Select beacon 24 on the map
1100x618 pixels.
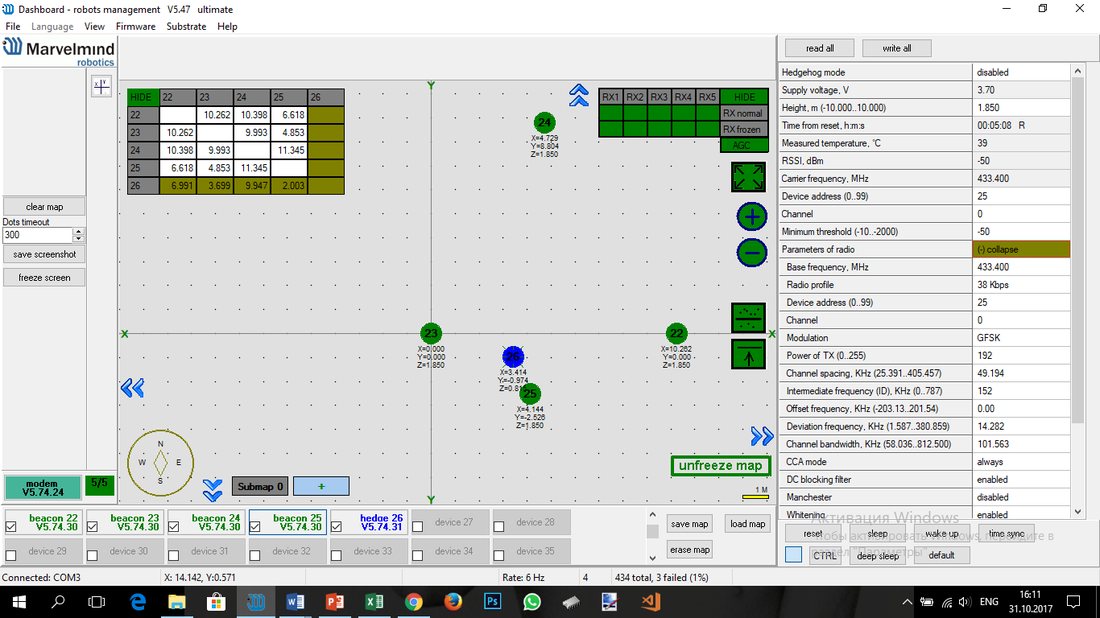(x=544, y=122)
